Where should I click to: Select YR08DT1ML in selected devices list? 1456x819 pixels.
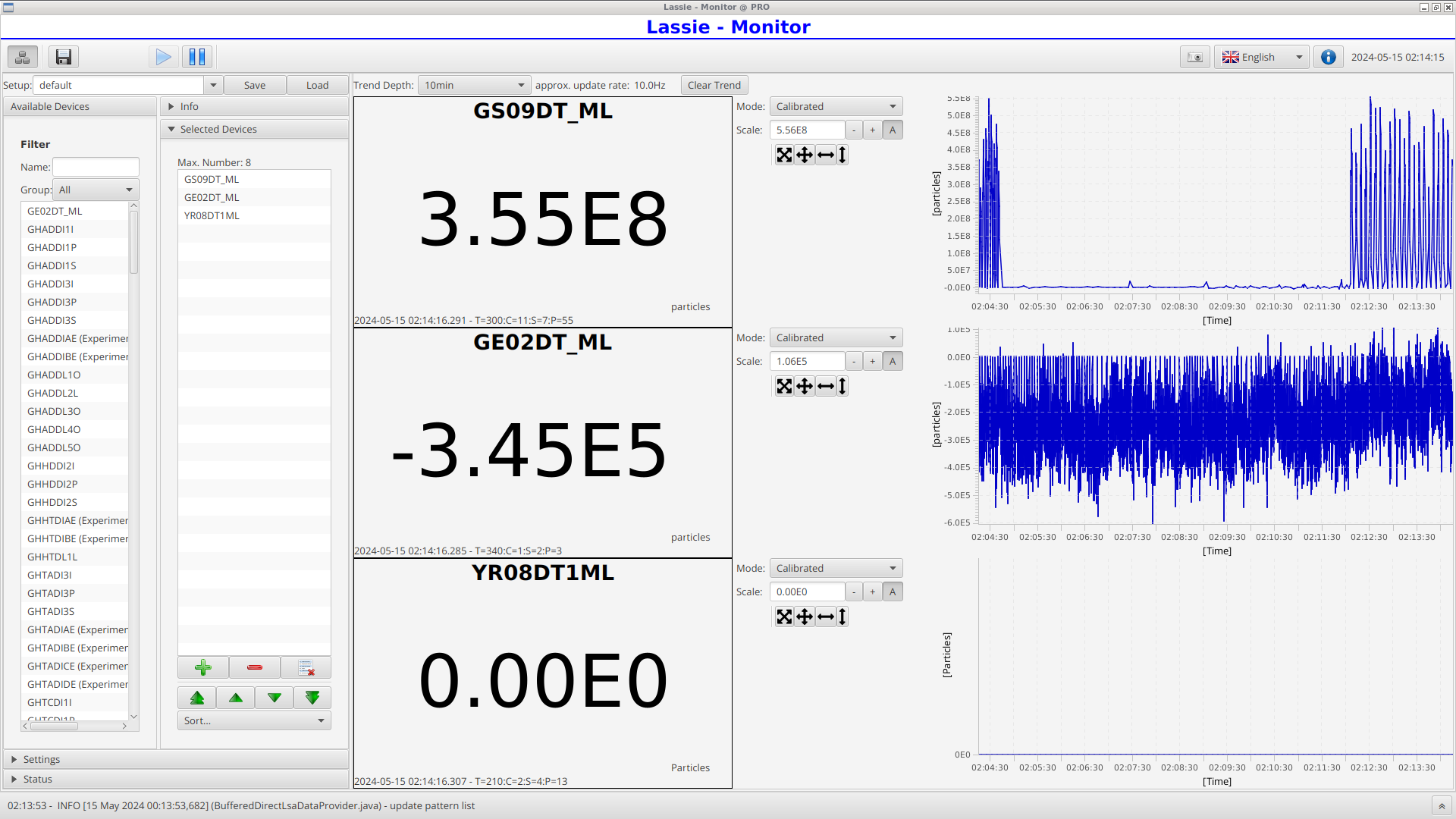click(254, 215)
